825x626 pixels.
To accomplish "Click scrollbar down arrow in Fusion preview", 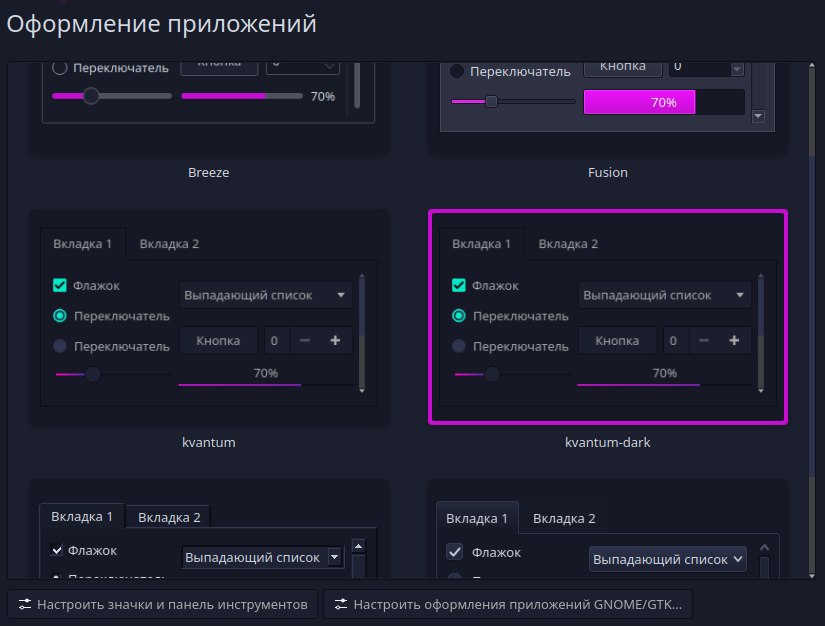I will (x=758, y=116).
